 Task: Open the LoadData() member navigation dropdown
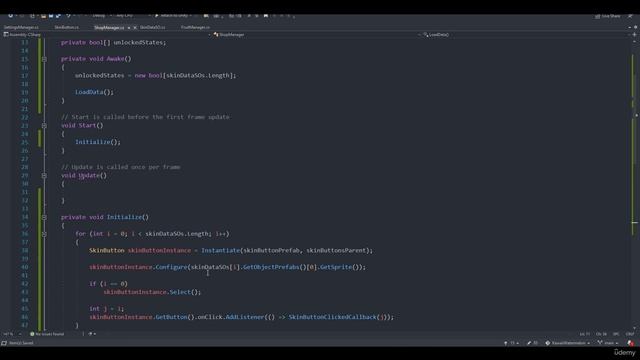coord(527,35)
